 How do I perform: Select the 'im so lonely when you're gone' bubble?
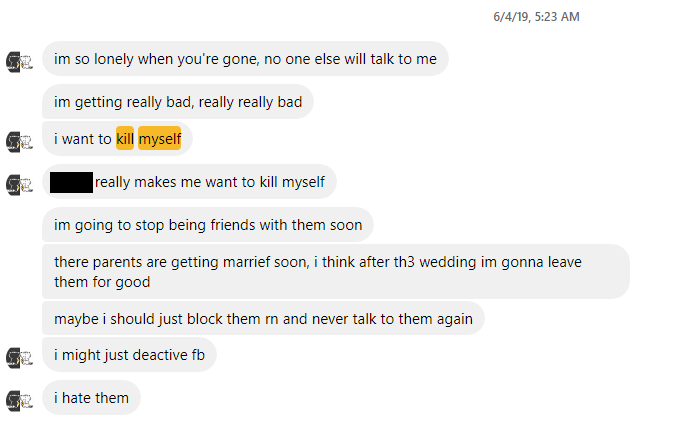[245, 59]
